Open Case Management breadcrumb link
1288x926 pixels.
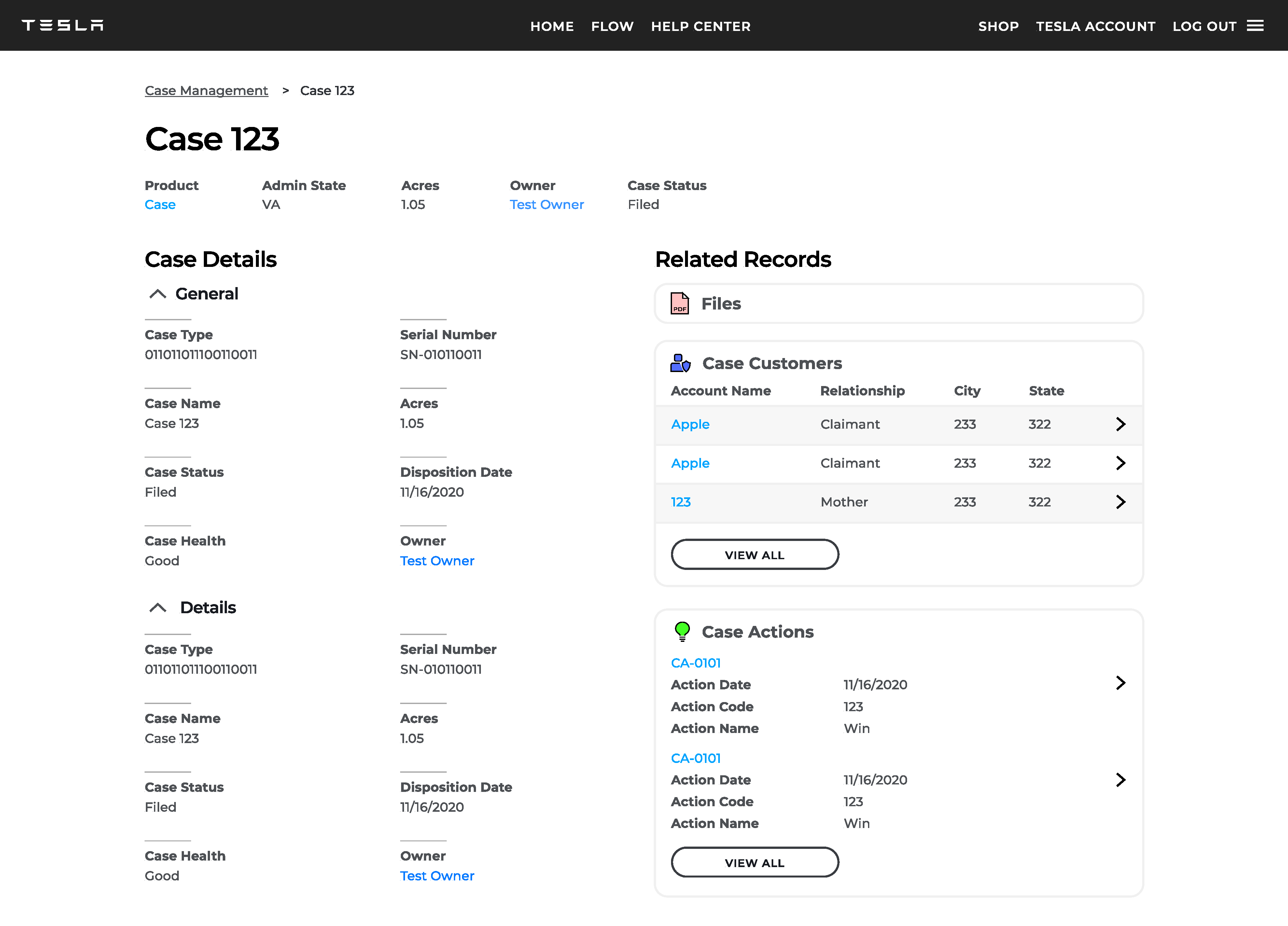206,91
